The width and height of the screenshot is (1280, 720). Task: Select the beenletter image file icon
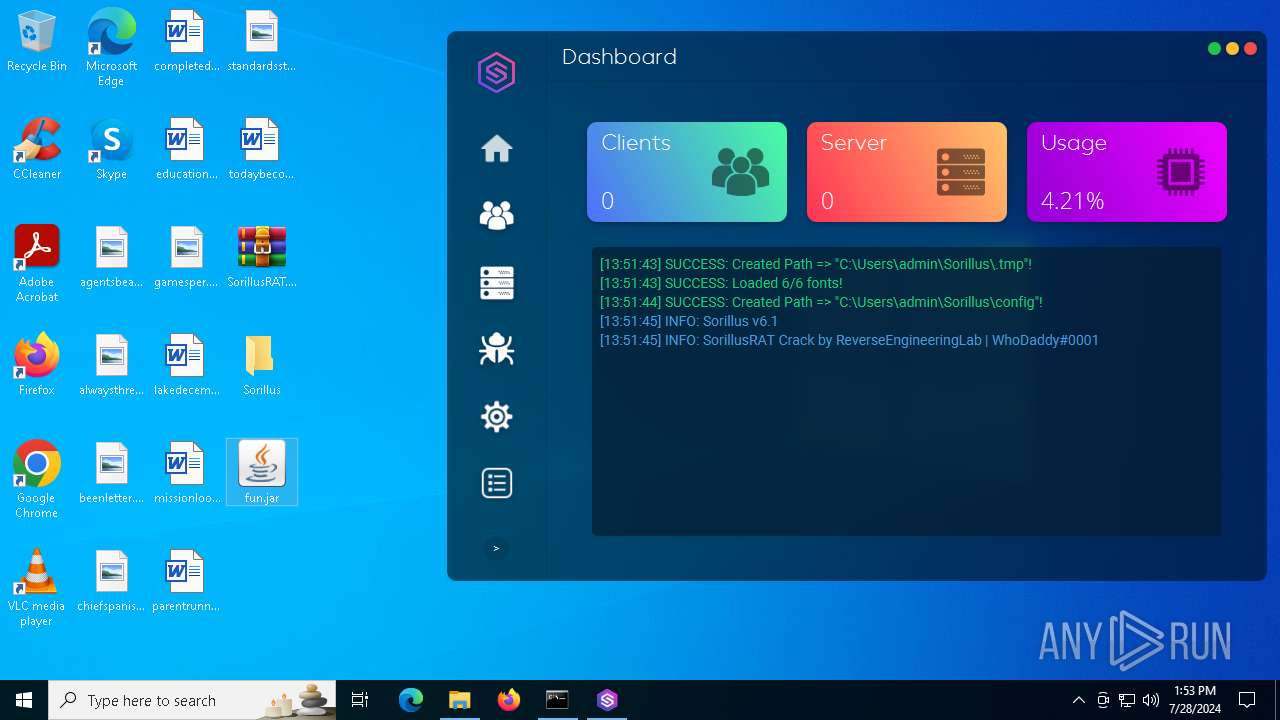coord(111,472)
